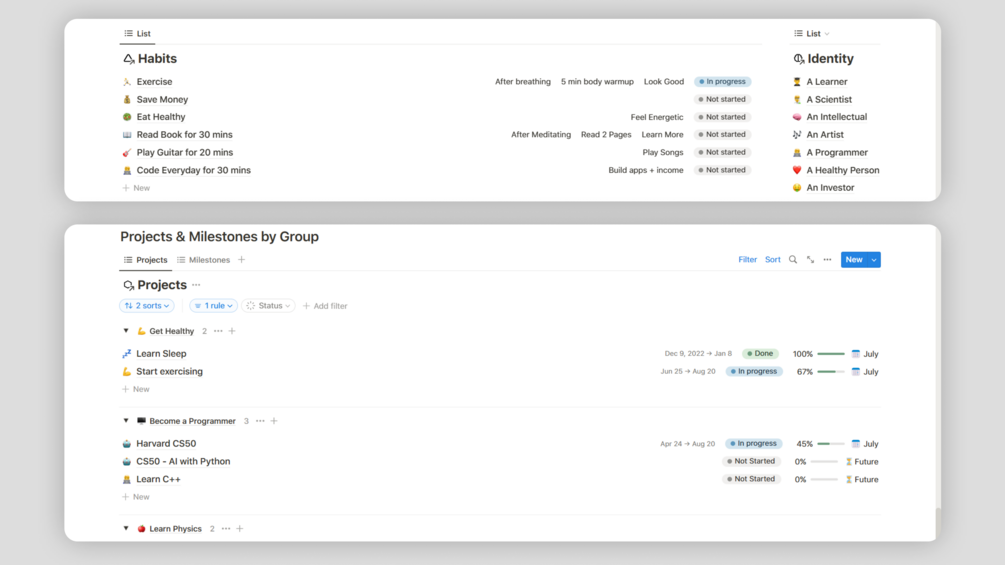Add a new view with the plus icon after Milestones

(x=241, y=260)
